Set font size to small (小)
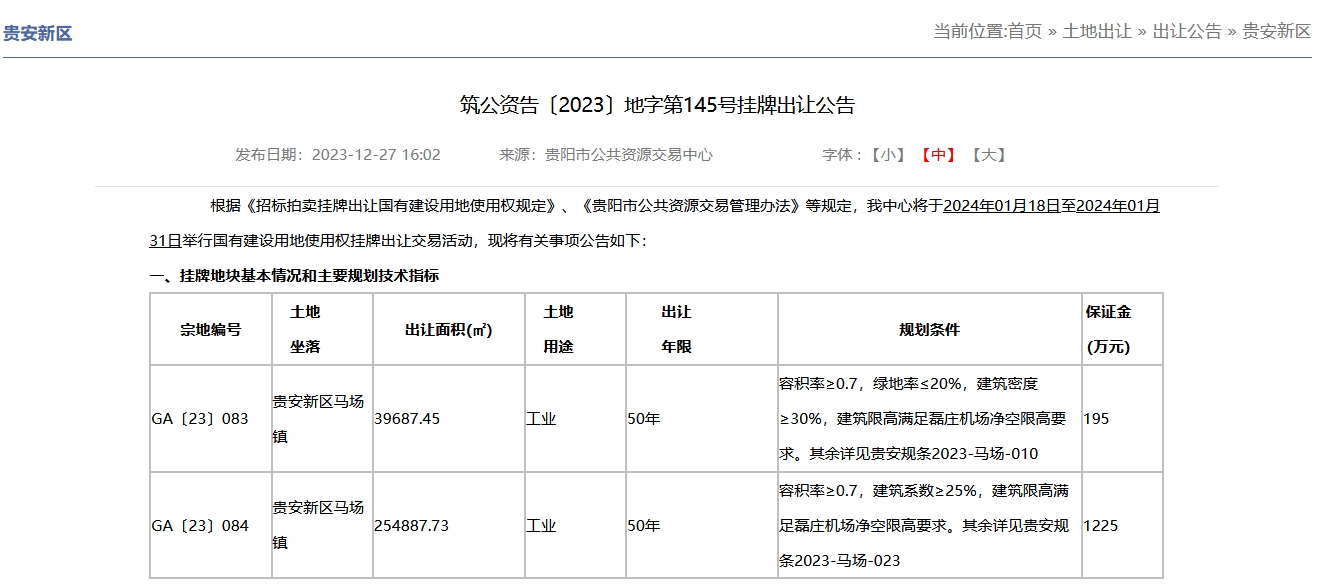1319x586 pixels. (887, 155)
